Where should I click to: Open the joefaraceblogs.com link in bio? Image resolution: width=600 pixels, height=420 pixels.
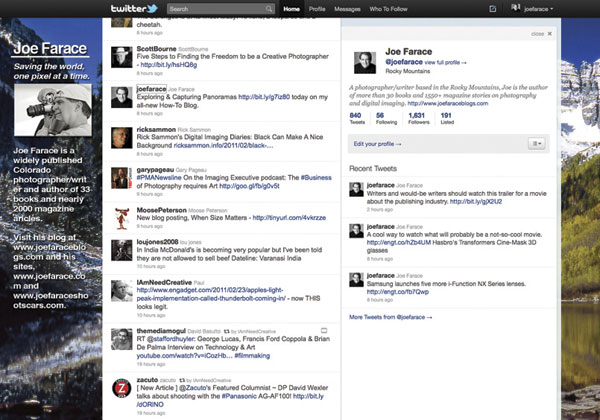click(x=448, y=103)
